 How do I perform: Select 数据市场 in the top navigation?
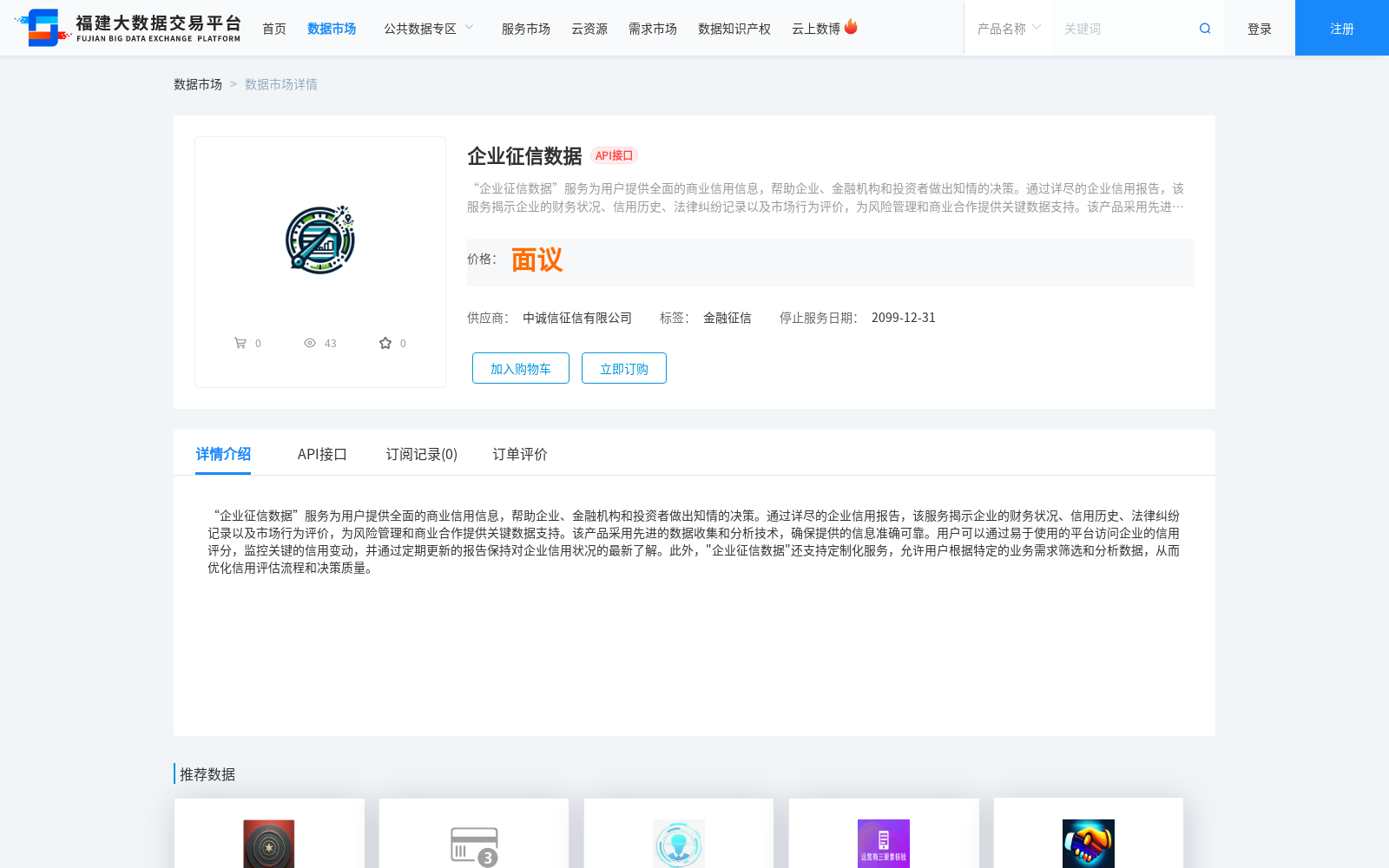click(x=332, y=29)
